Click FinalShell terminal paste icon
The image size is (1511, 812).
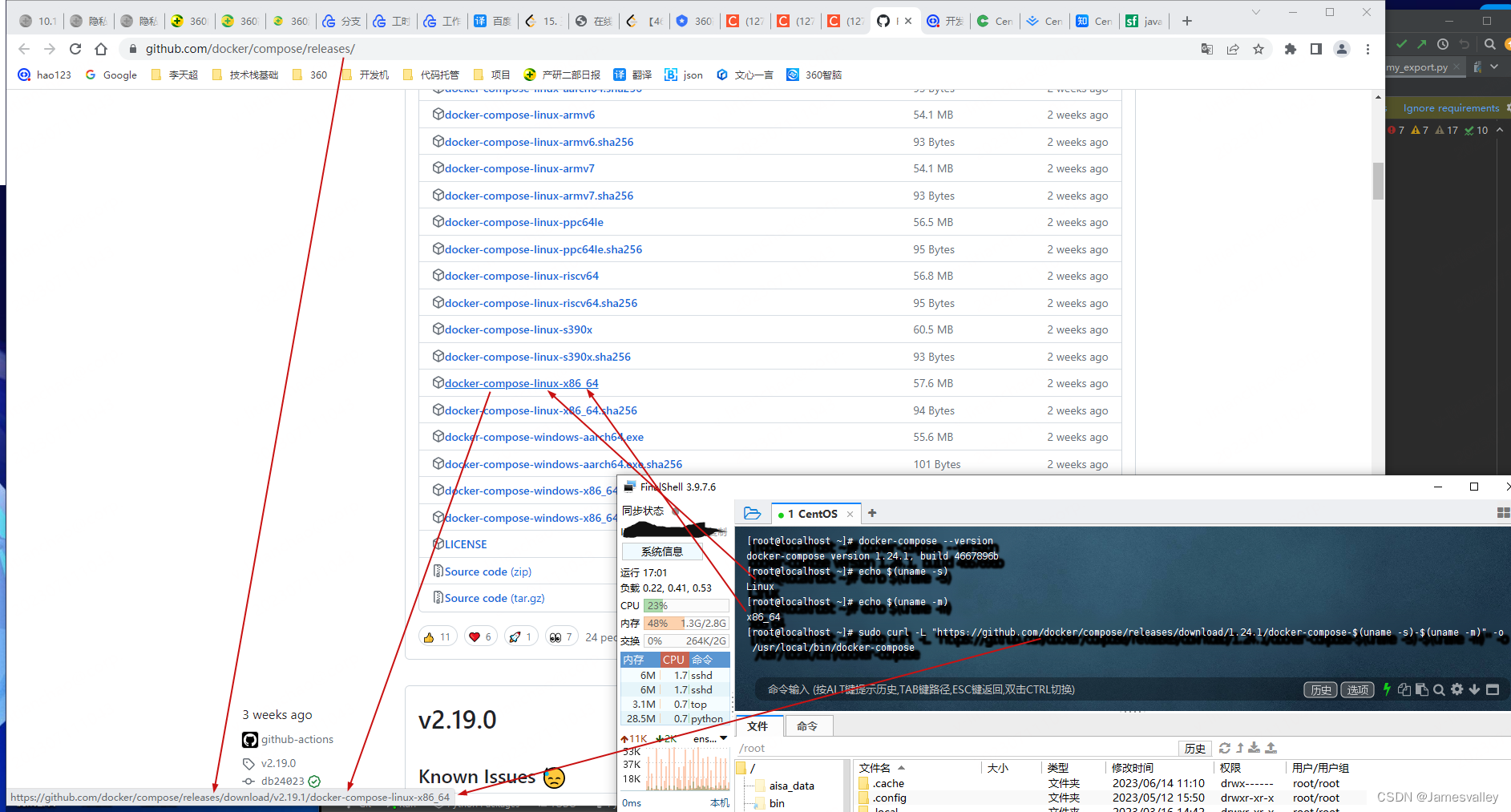[x=1422, y=689]
